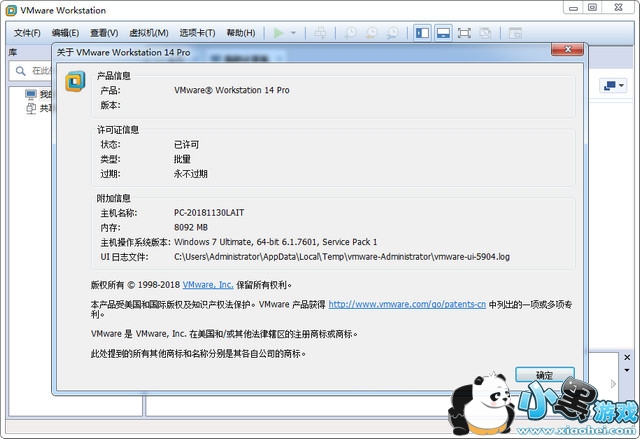Click the 8092 MB memory value
640x439 pixels.
(191, 227)
